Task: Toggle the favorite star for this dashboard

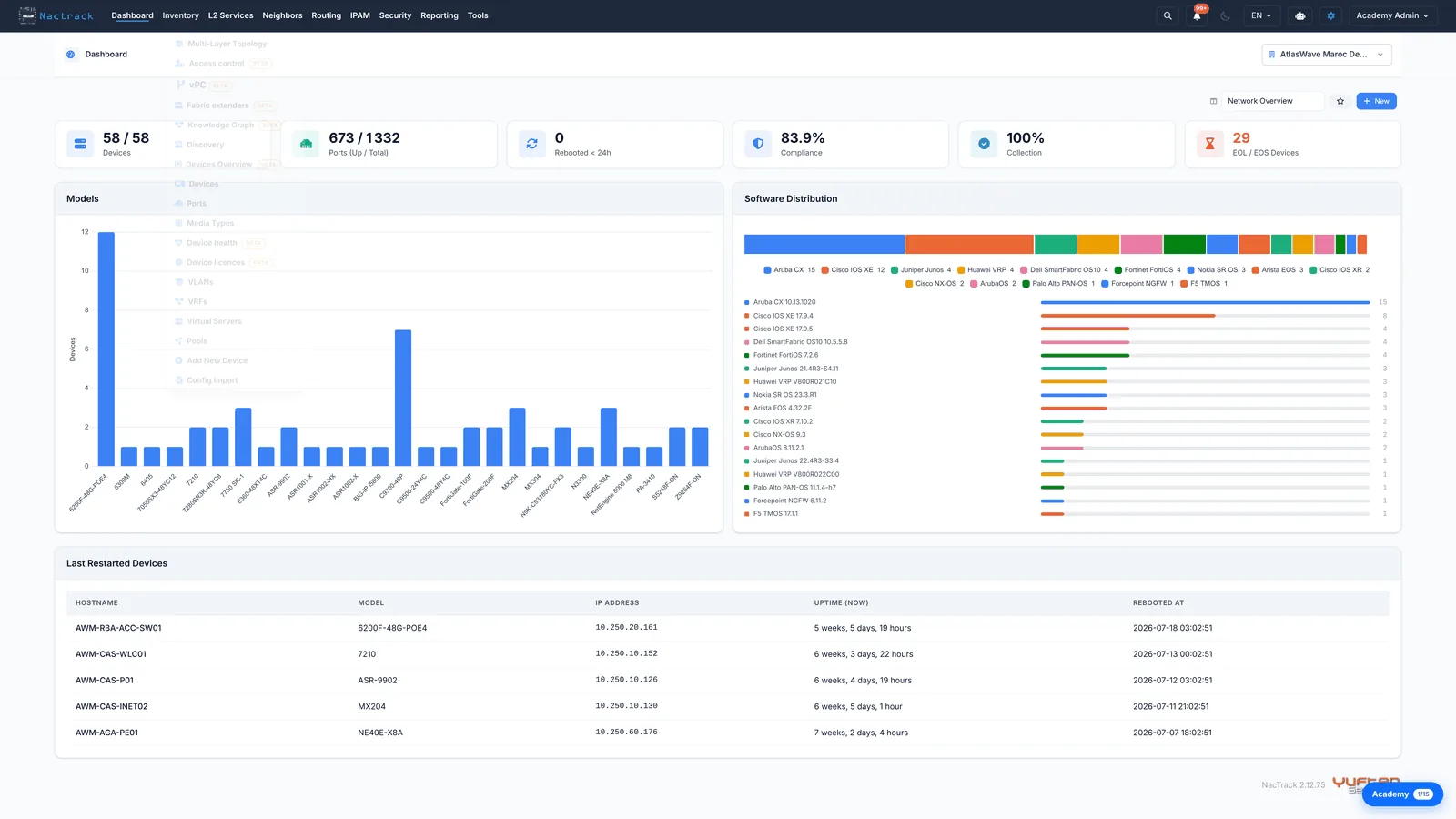Action: (1340, 101)
